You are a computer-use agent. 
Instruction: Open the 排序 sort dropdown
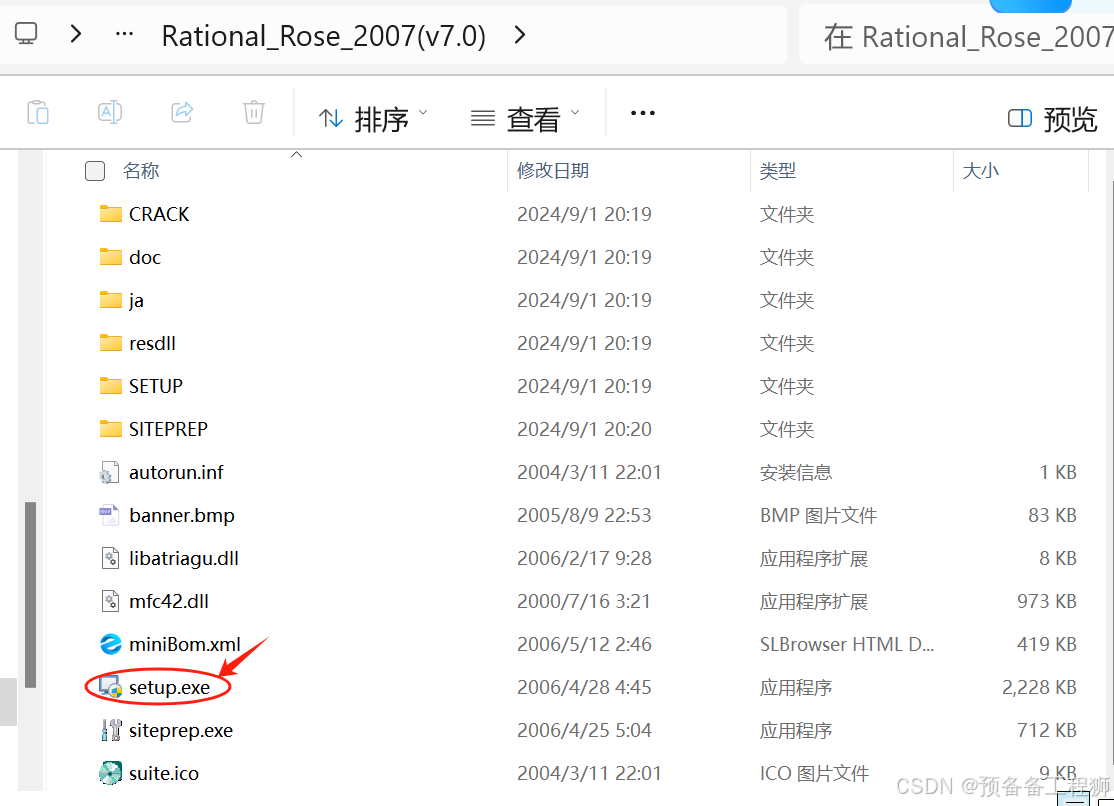(373, 118)
